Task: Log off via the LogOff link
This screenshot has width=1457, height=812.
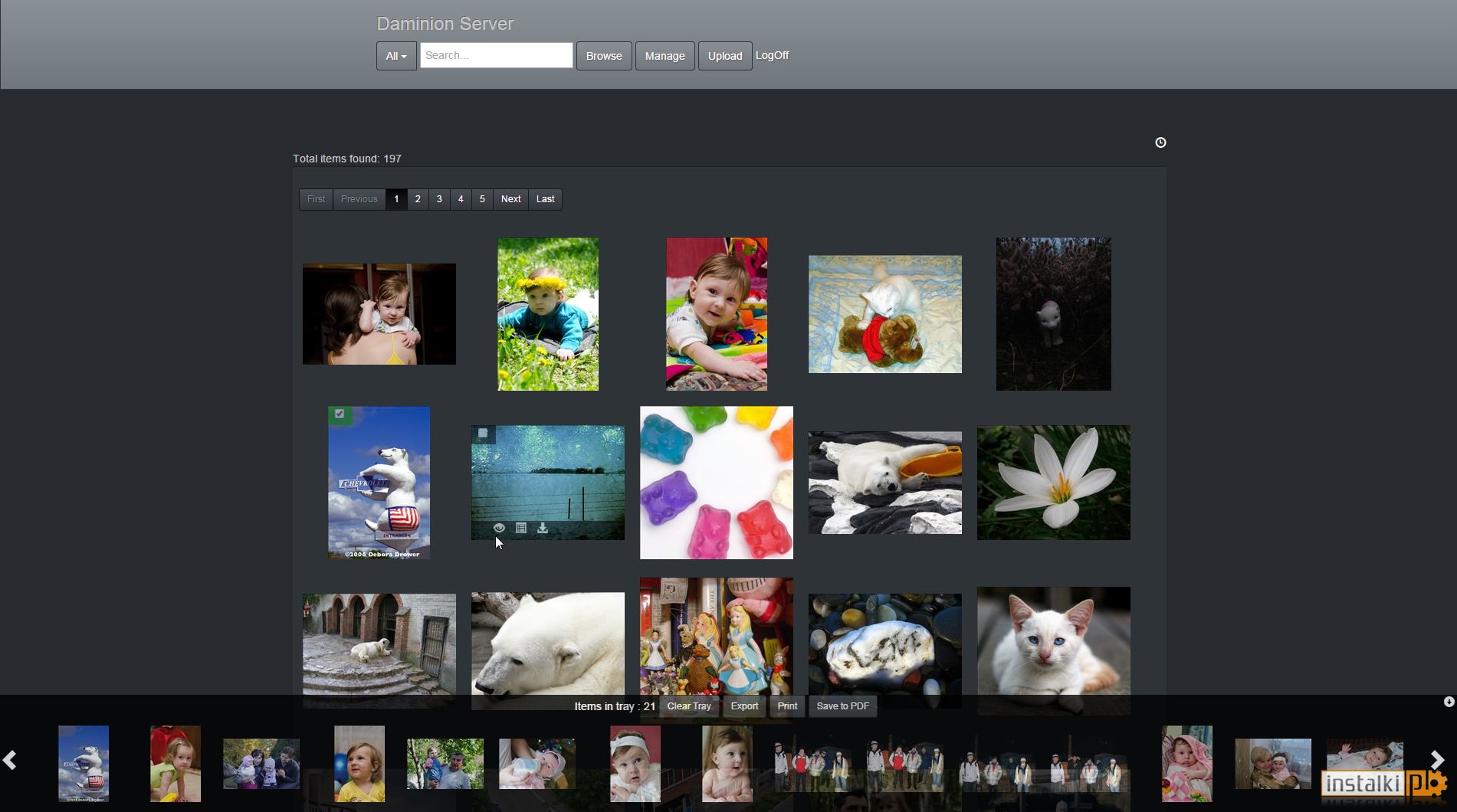Action: coord(772,55)
